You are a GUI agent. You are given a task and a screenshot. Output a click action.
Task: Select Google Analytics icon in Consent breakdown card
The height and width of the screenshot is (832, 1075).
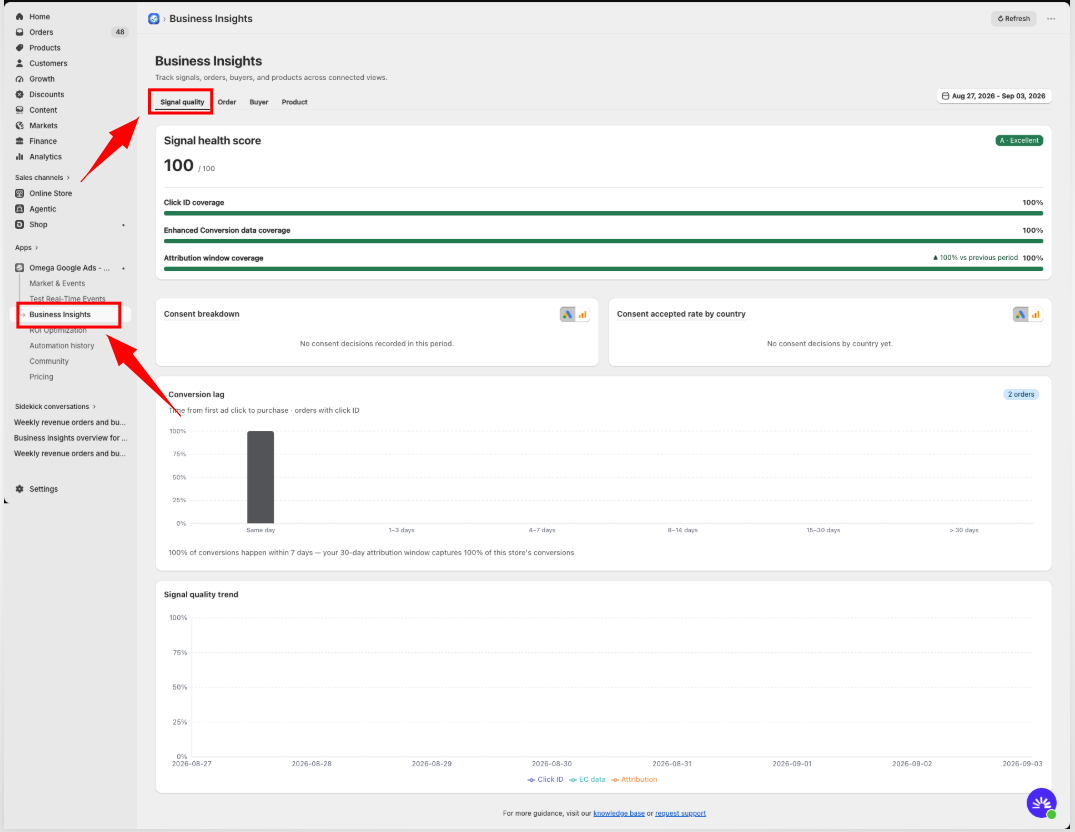tap(583, 315)
